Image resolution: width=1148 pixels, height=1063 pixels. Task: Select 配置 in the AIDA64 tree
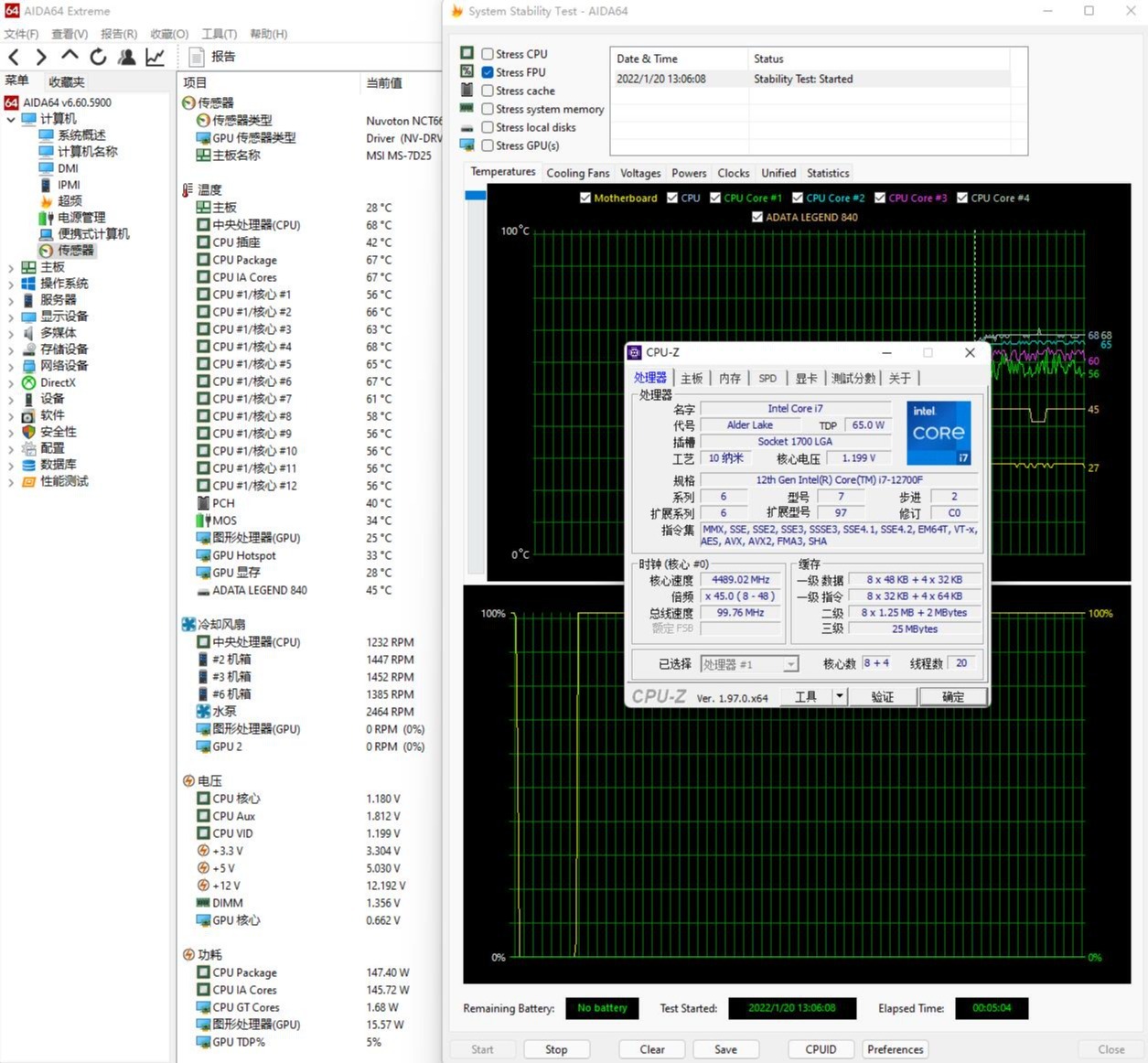(x=52, y=448)
